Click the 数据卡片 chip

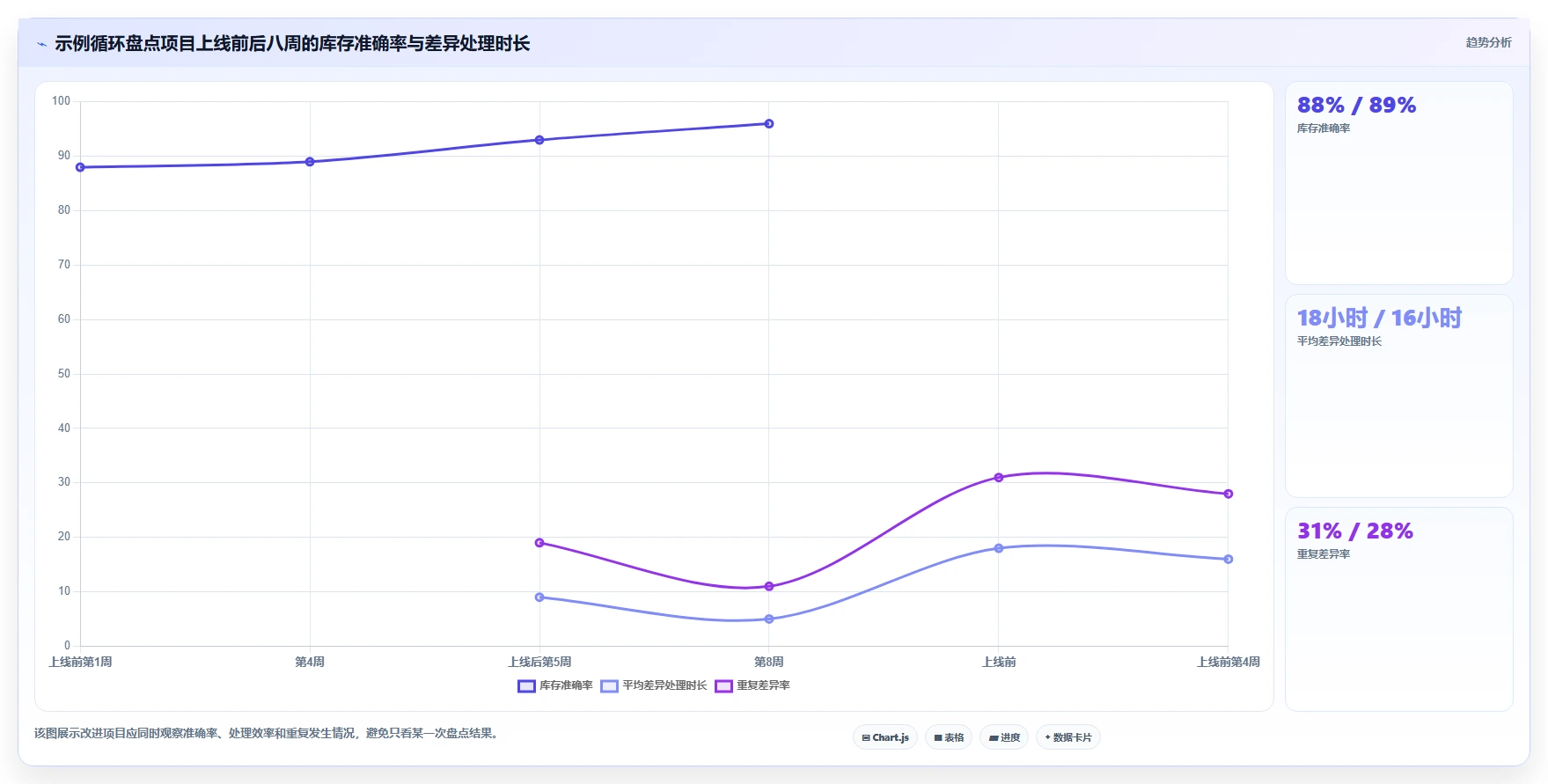click(1068, 737)
